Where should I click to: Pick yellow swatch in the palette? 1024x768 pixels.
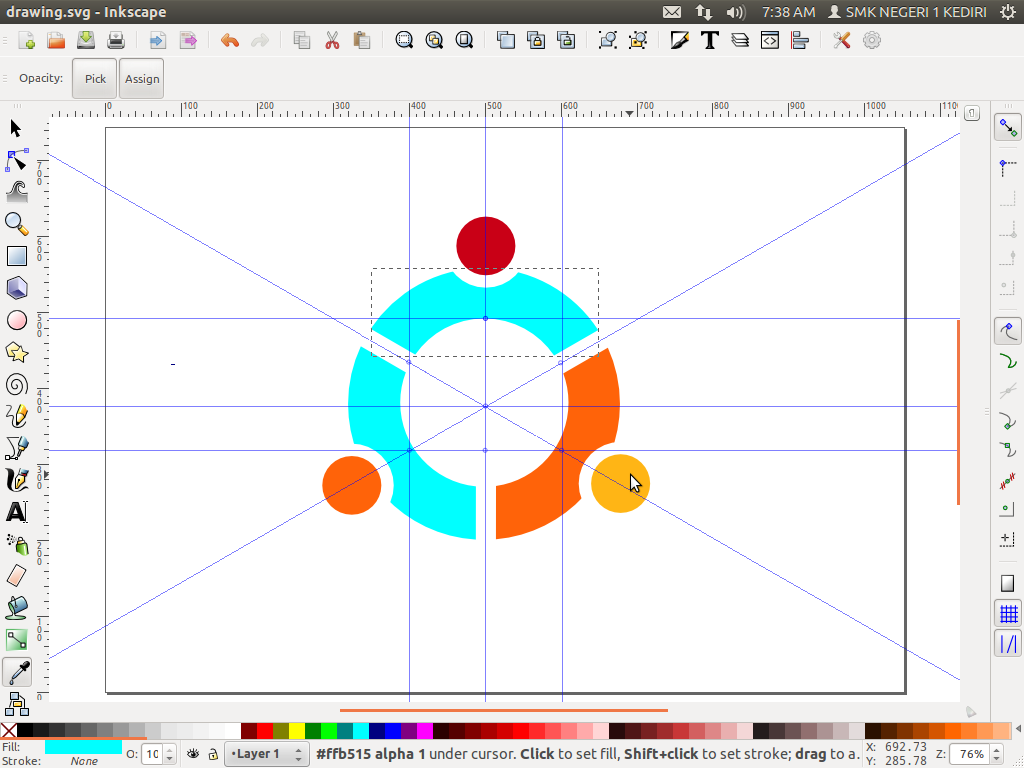pos(296,730)
